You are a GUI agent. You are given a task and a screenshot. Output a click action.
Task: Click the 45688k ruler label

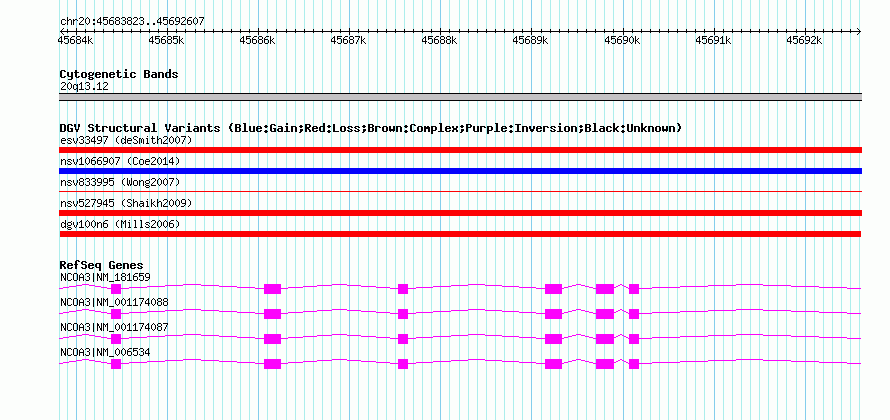pyautogui.click(x=439, y=40)
